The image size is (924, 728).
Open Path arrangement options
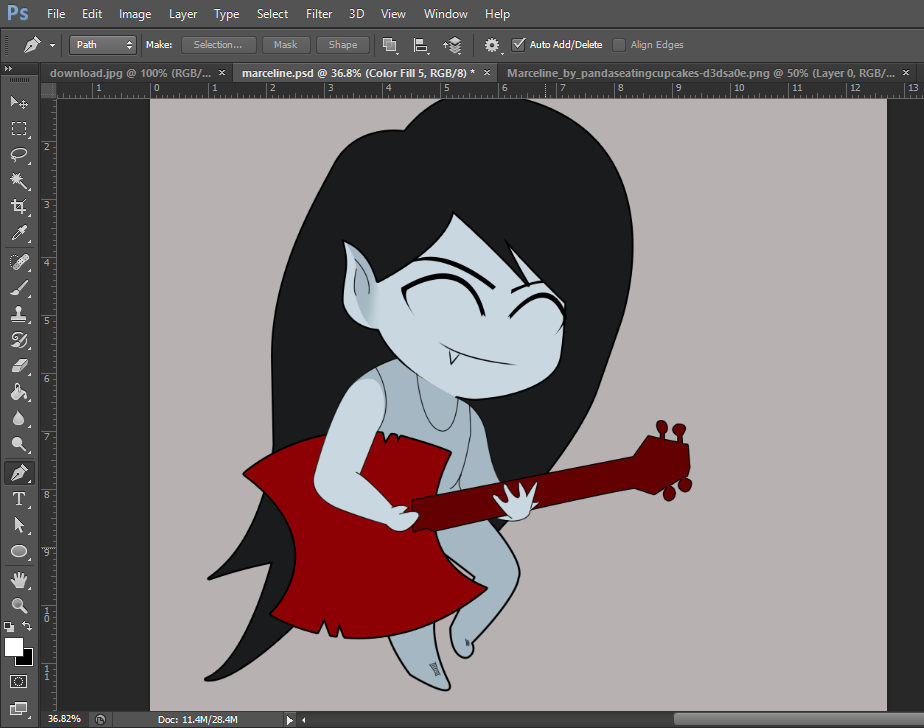[x=453, y=45]
